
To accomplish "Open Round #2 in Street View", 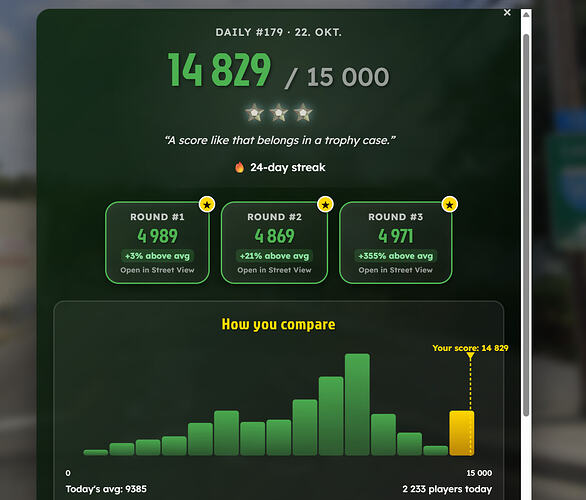I will 274,270.
